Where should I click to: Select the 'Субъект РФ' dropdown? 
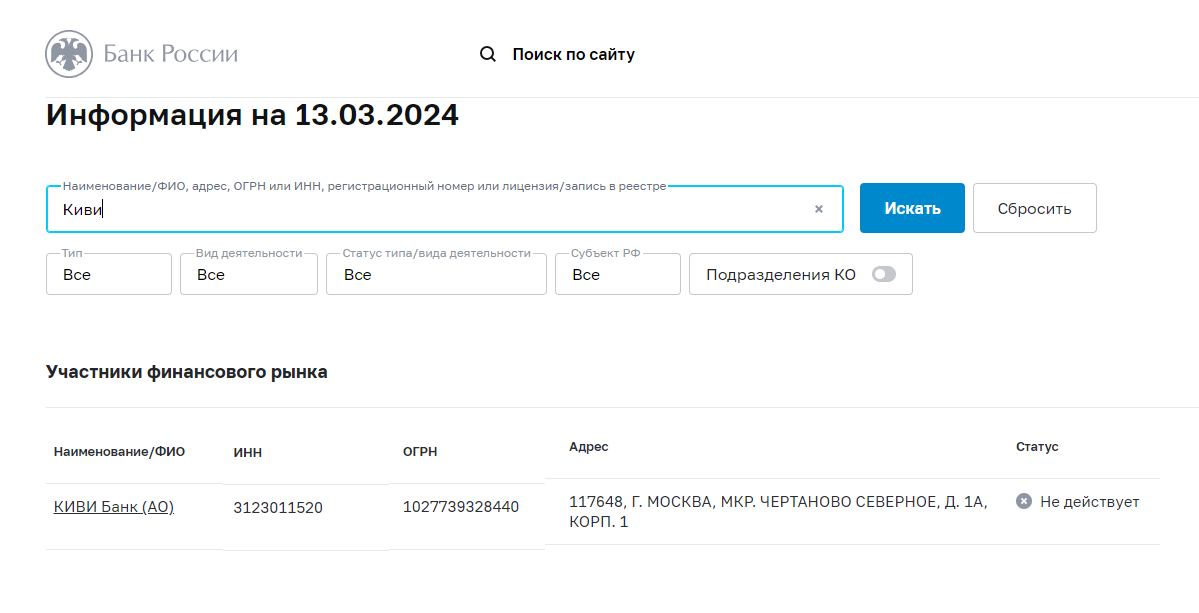tap(617, 274)
